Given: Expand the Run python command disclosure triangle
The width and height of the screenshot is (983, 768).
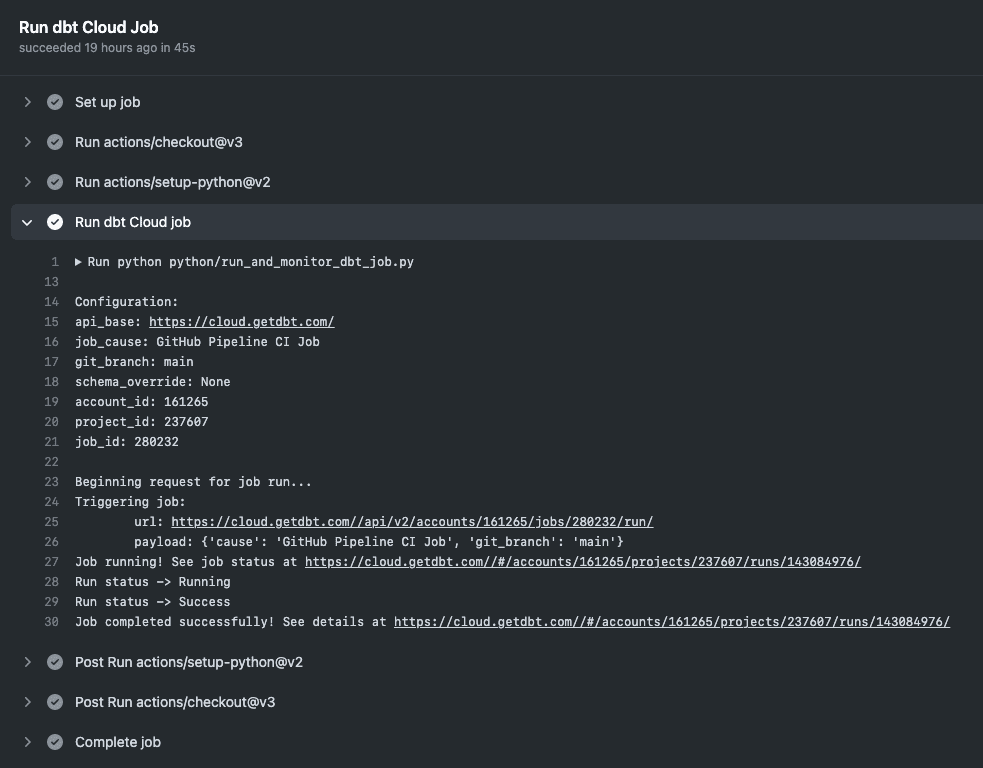Looking at the screenshot, I should point(78,262).
